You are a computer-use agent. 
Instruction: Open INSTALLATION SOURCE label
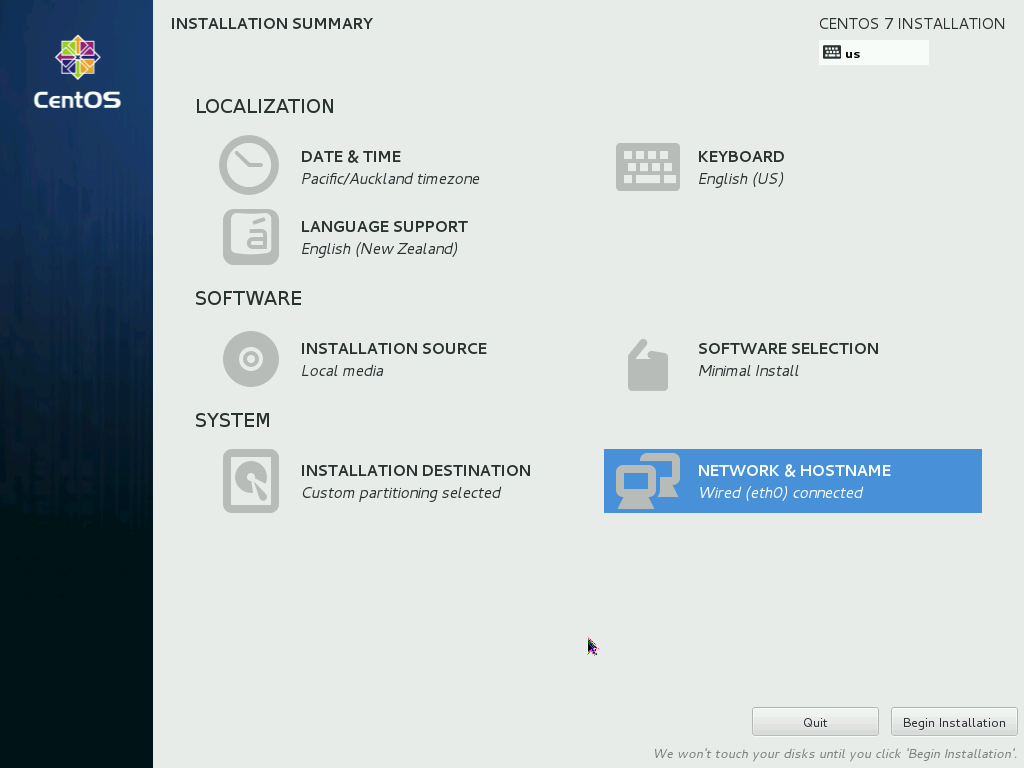(x=394, y=349)
